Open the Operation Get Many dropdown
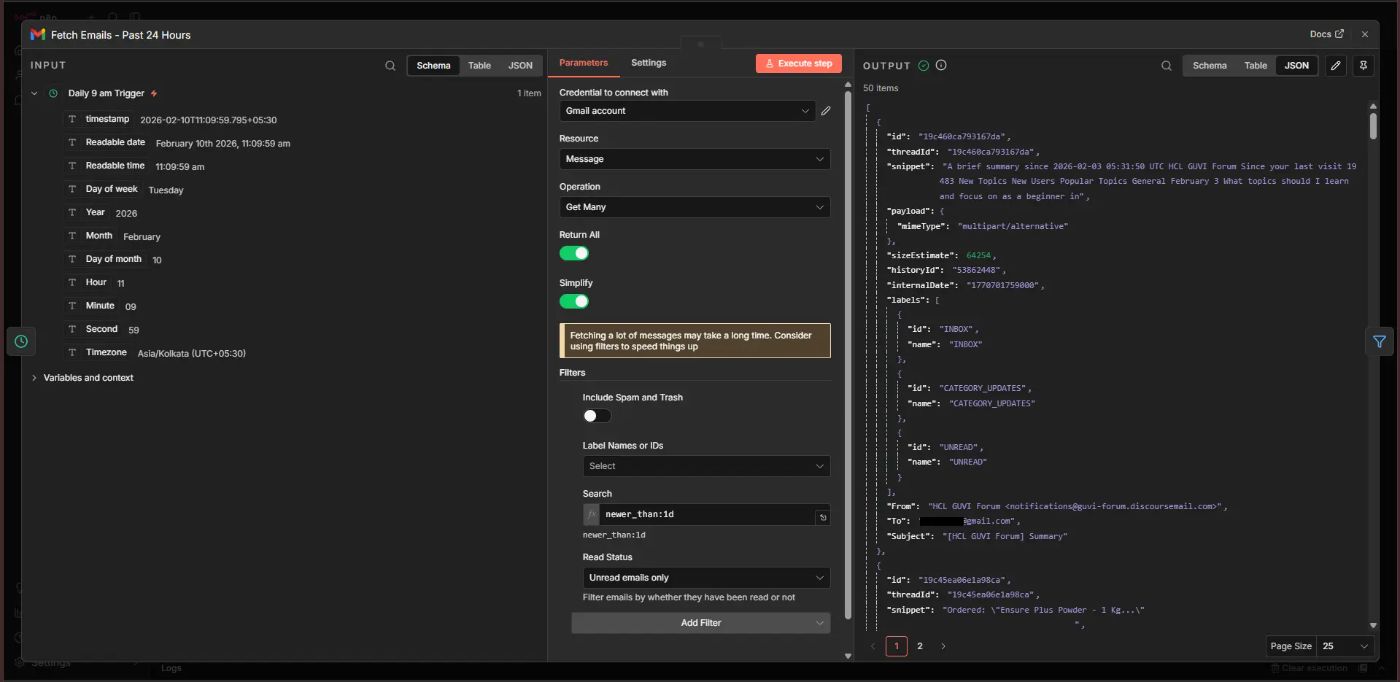This screenshot has height=682, width=1400. coord(694,207)
